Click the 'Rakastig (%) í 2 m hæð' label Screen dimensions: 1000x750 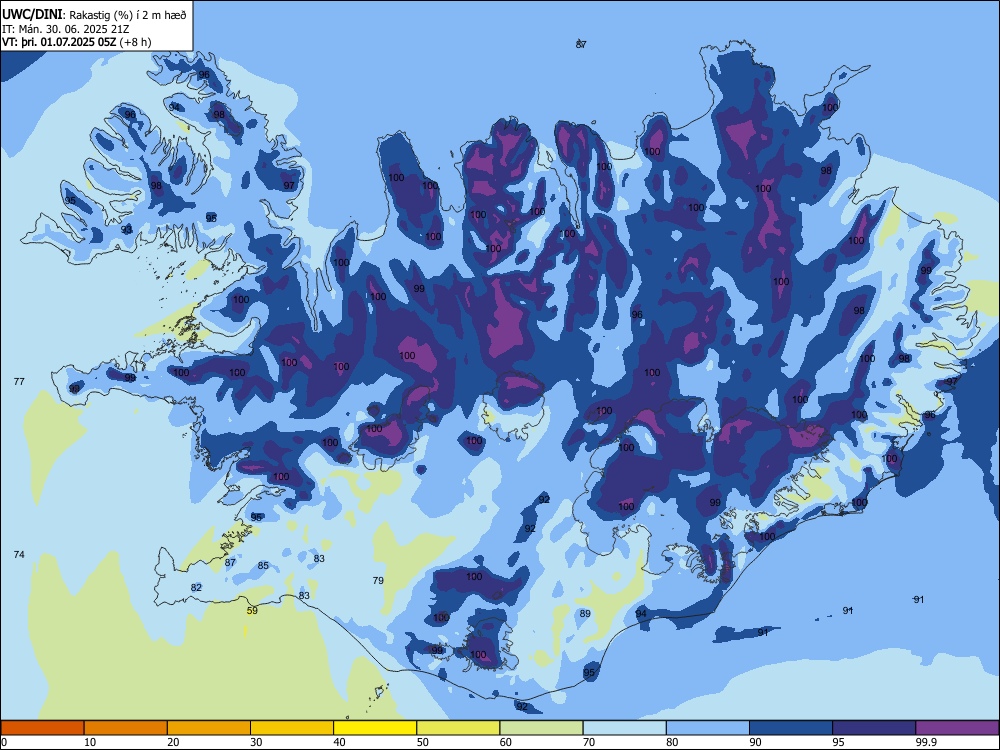128,15
